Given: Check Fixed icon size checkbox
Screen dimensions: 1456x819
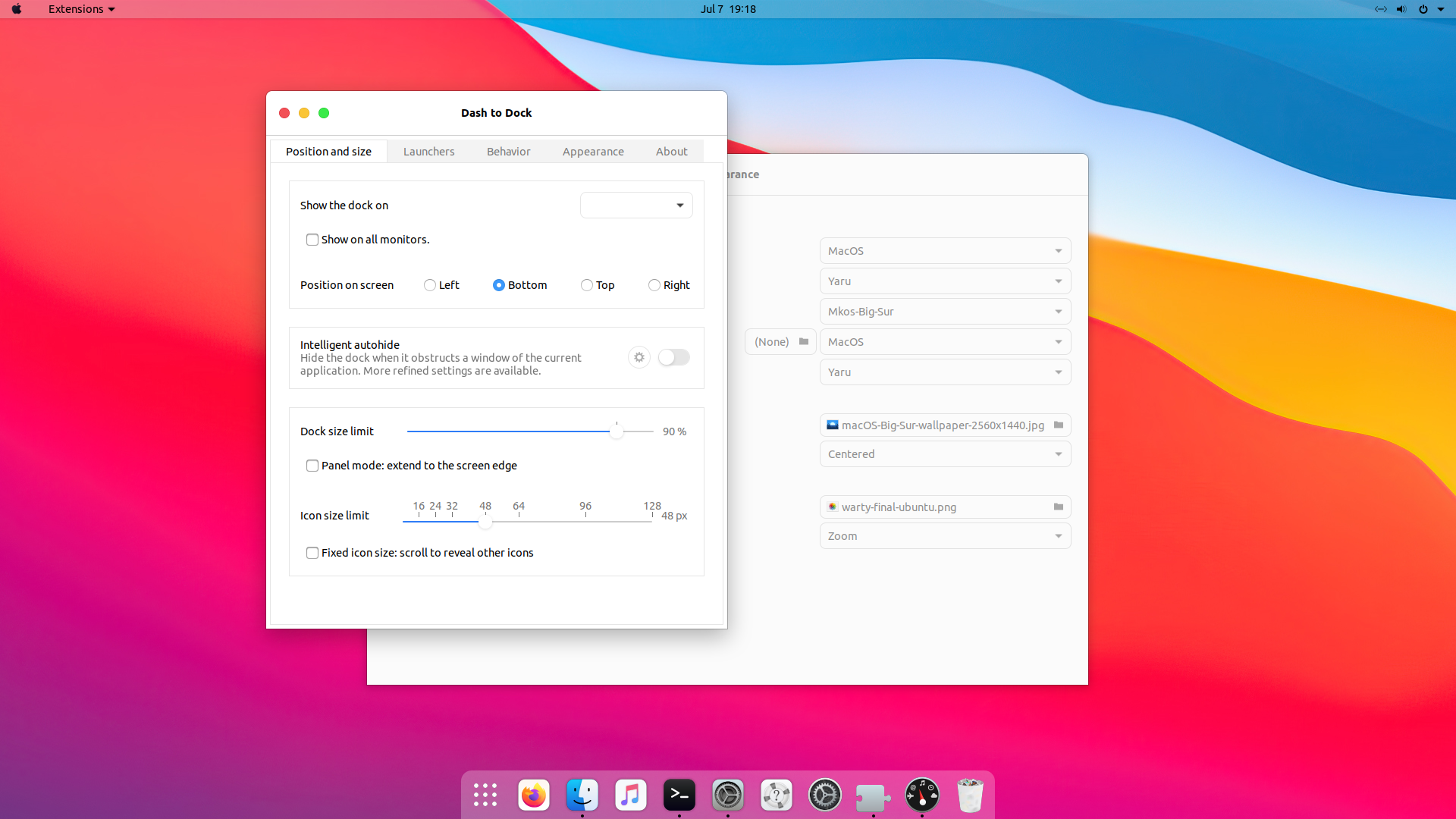Looking at the screenshot, I should click(312, 553).
